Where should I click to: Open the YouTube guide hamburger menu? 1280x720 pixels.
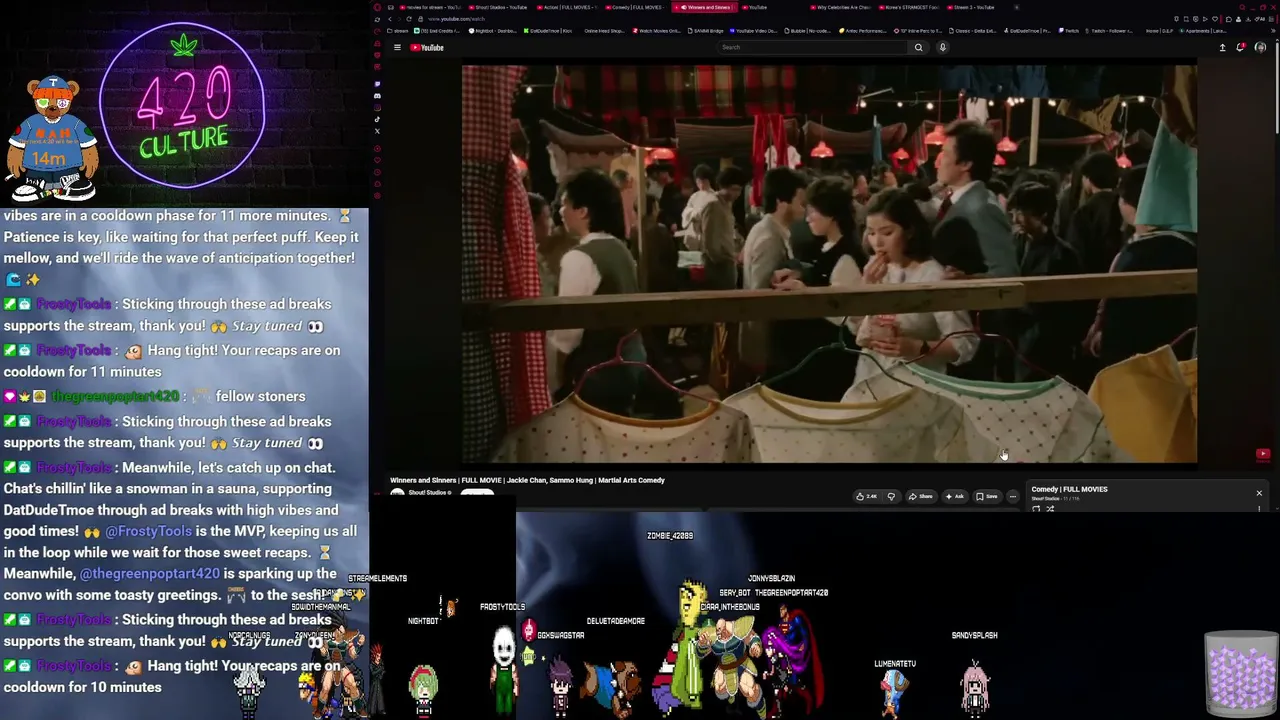tap(397, 47)
